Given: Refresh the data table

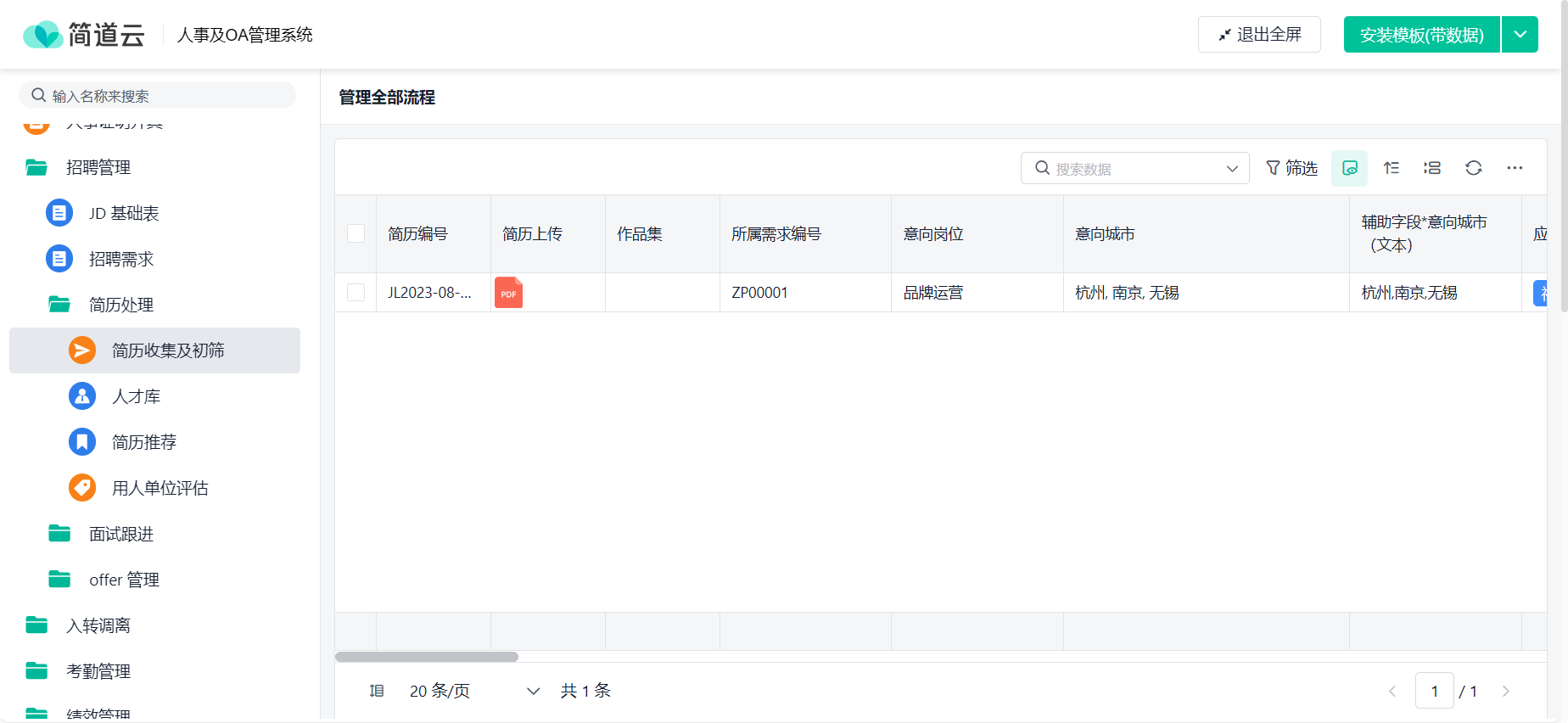Looking at the screenshot, I should pos(1474,168).
